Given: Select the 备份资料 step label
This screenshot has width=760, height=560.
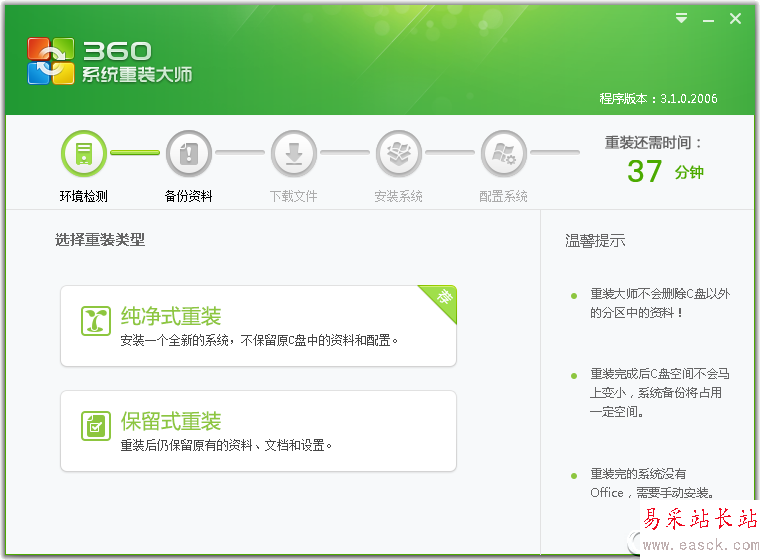Looking at the screenshot, I should pos(189,197).
